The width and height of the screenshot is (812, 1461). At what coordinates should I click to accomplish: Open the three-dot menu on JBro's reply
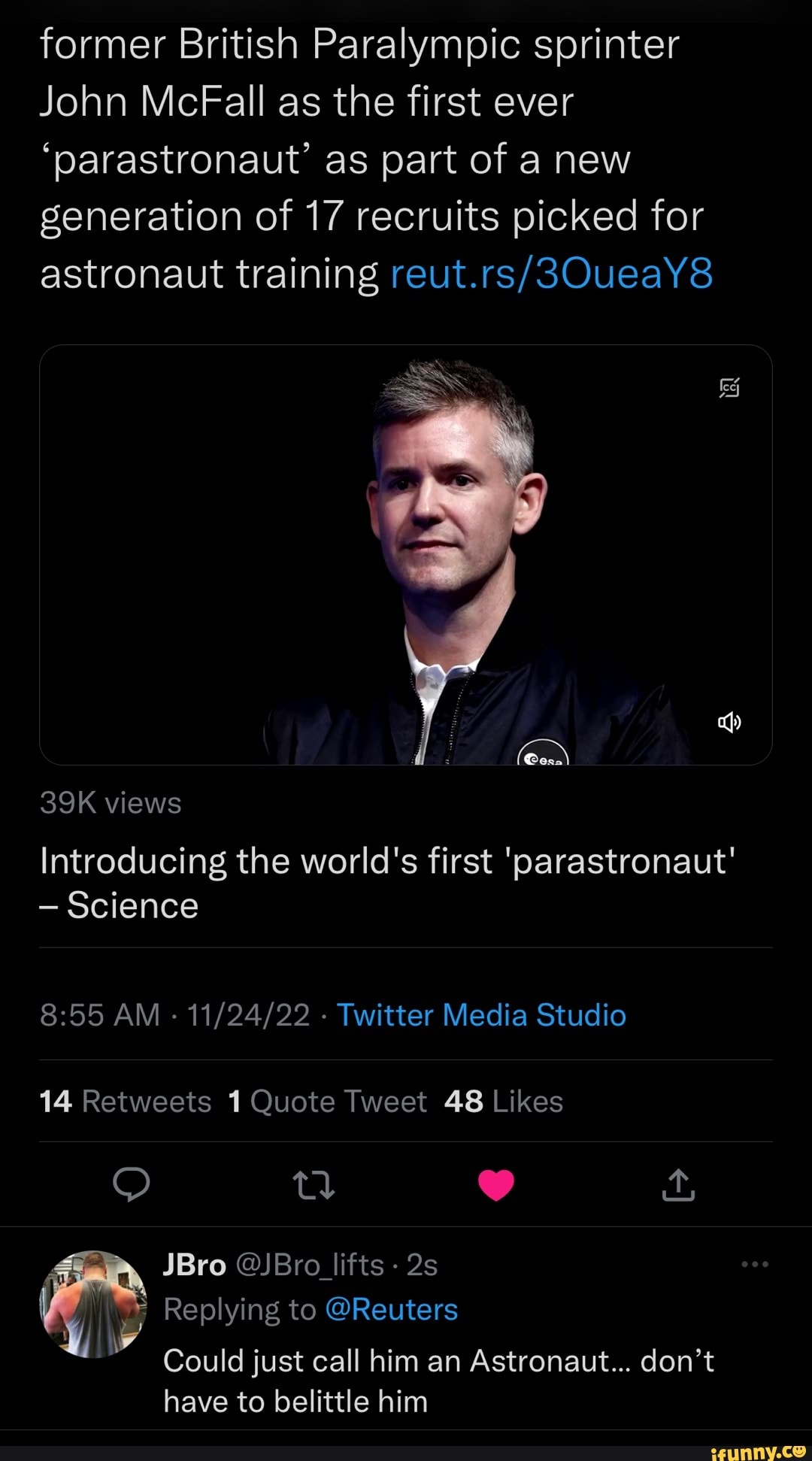(x=754, y=1265)
